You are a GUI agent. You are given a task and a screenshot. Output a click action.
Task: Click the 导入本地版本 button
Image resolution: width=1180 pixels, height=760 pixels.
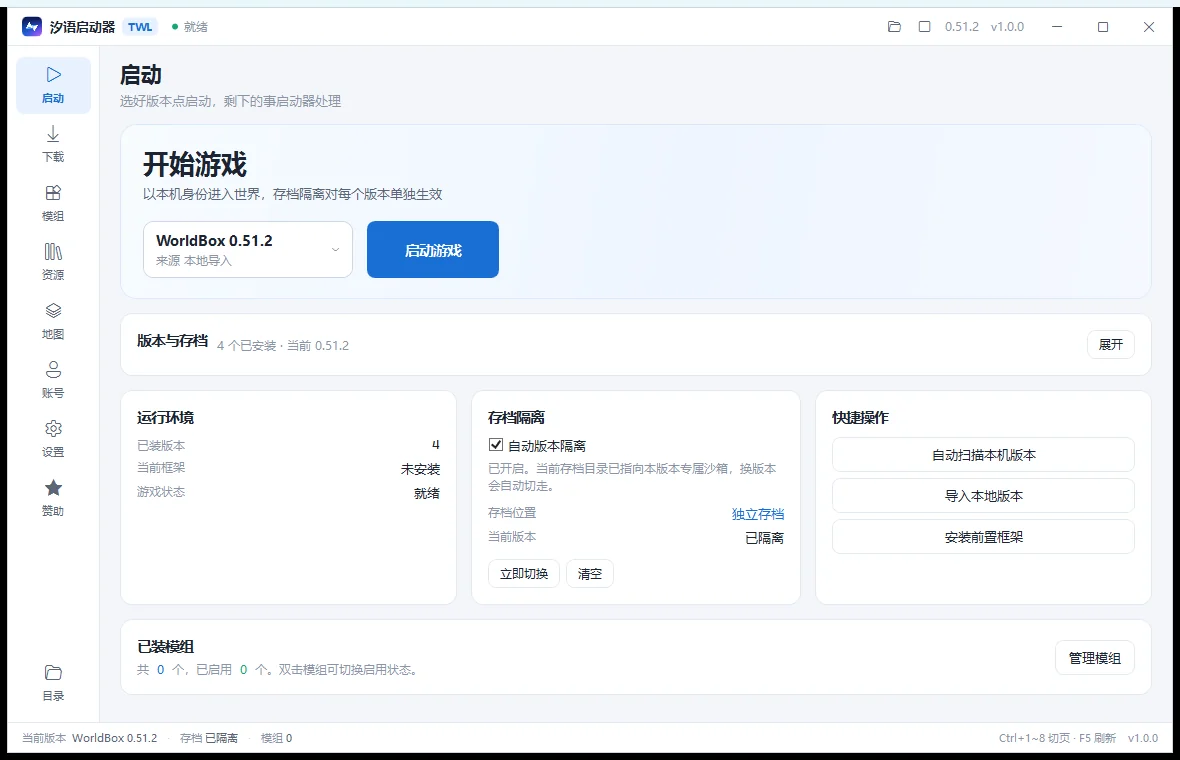[983, 496]
